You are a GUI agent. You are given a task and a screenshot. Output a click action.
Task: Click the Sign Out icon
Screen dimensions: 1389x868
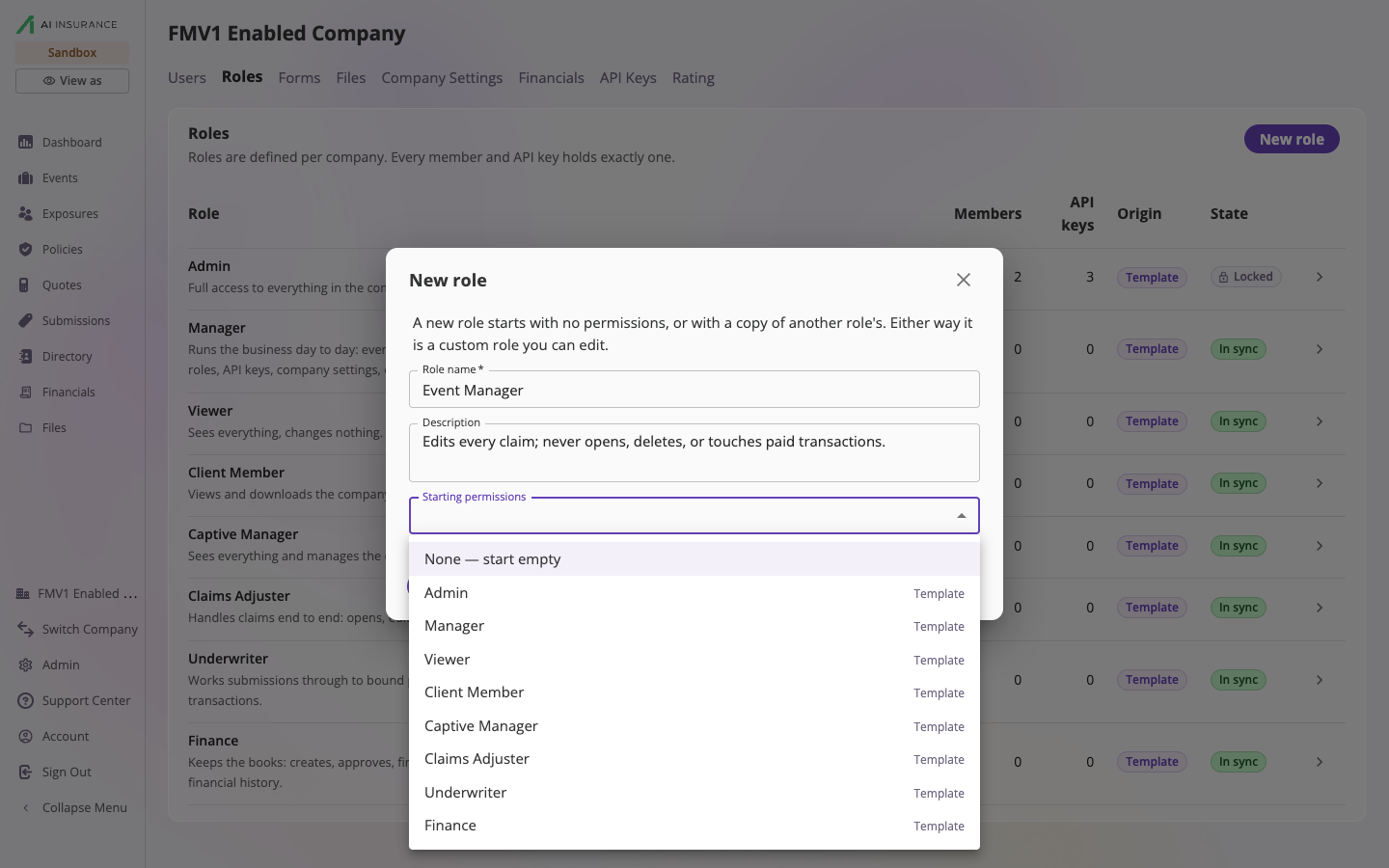(x=25, y=772)
